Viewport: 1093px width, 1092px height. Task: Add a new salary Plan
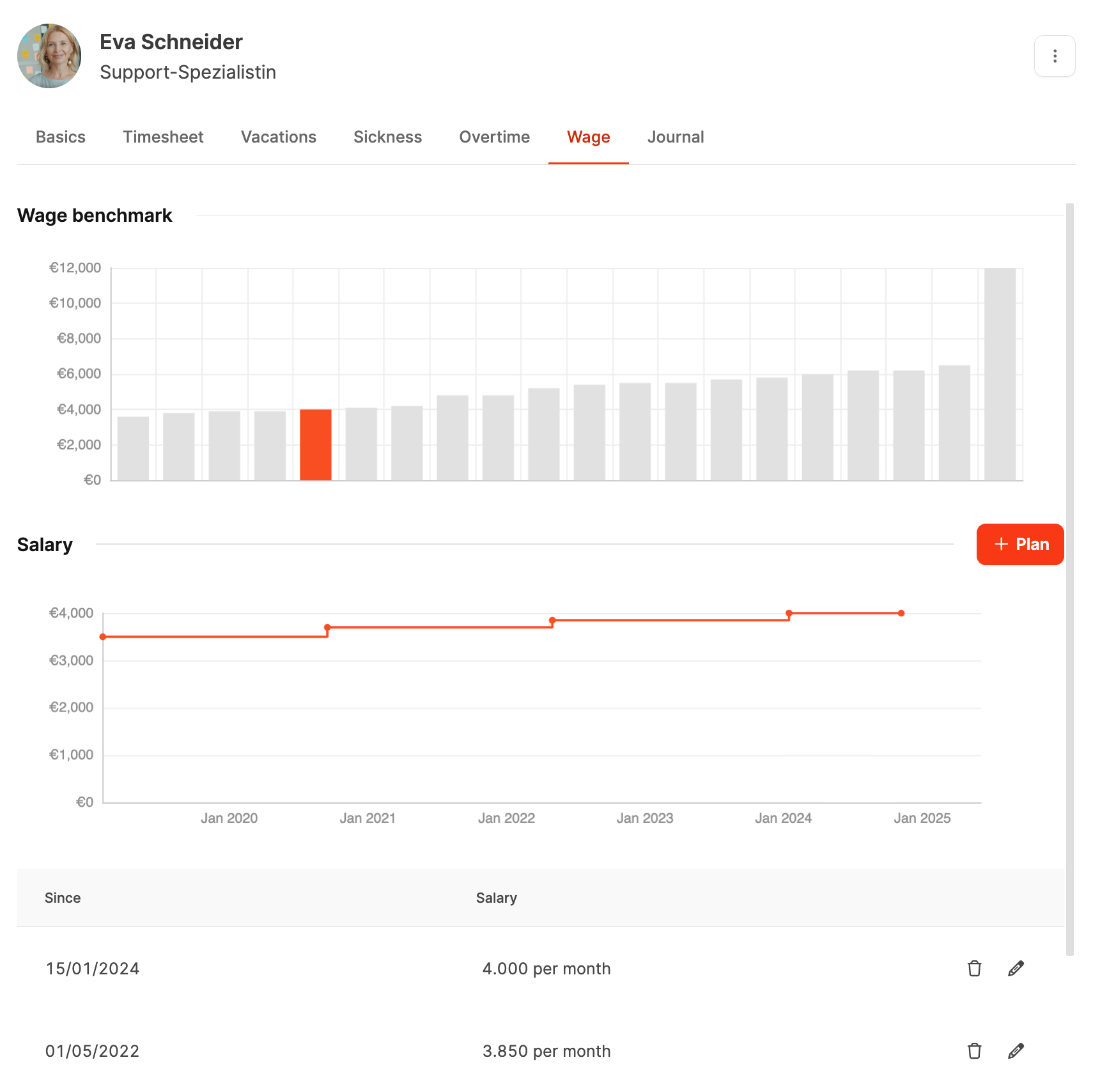1020,544
